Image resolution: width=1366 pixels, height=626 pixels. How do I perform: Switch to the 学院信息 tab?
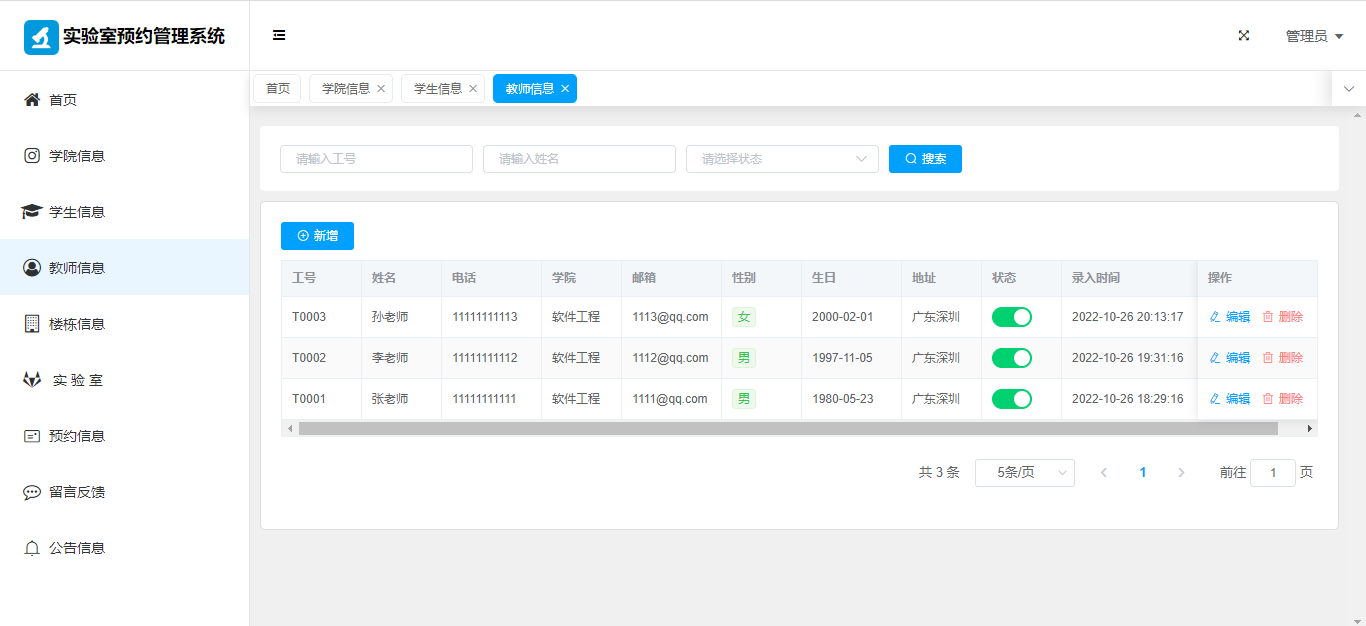[x=345, y=89]
